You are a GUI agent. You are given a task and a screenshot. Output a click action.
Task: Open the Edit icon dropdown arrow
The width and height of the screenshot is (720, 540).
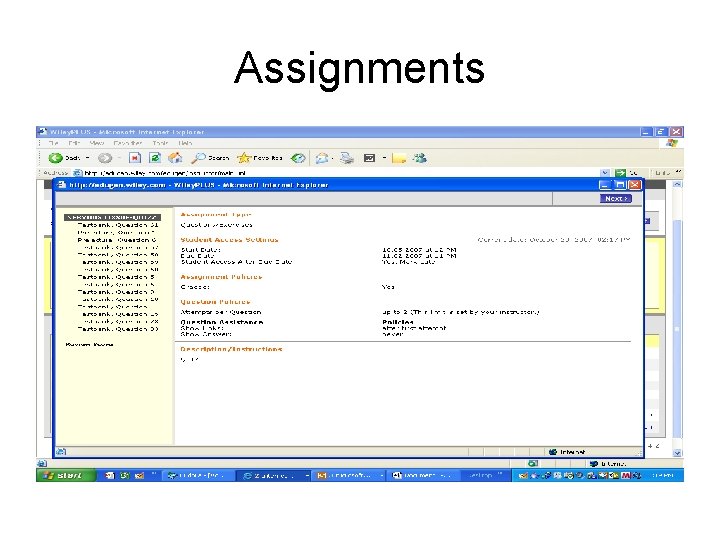[384, 158]
